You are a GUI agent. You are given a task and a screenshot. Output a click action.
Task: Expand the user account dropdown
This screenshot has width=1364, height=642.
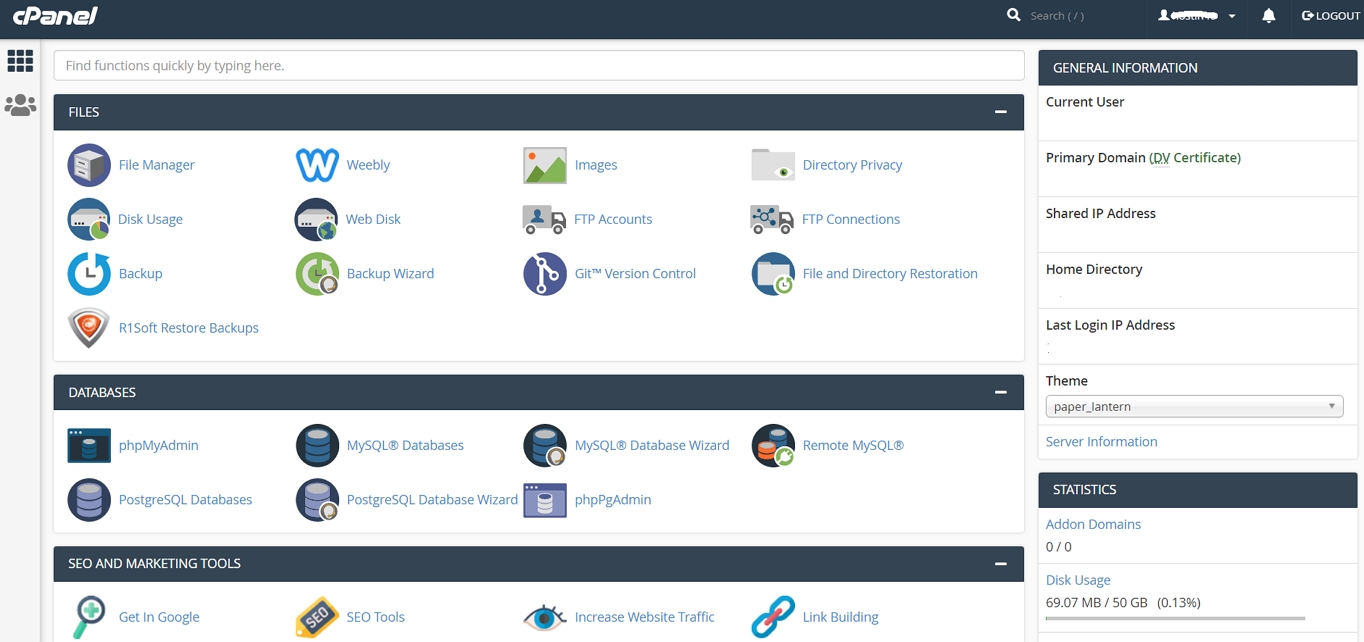[1197, 16]
